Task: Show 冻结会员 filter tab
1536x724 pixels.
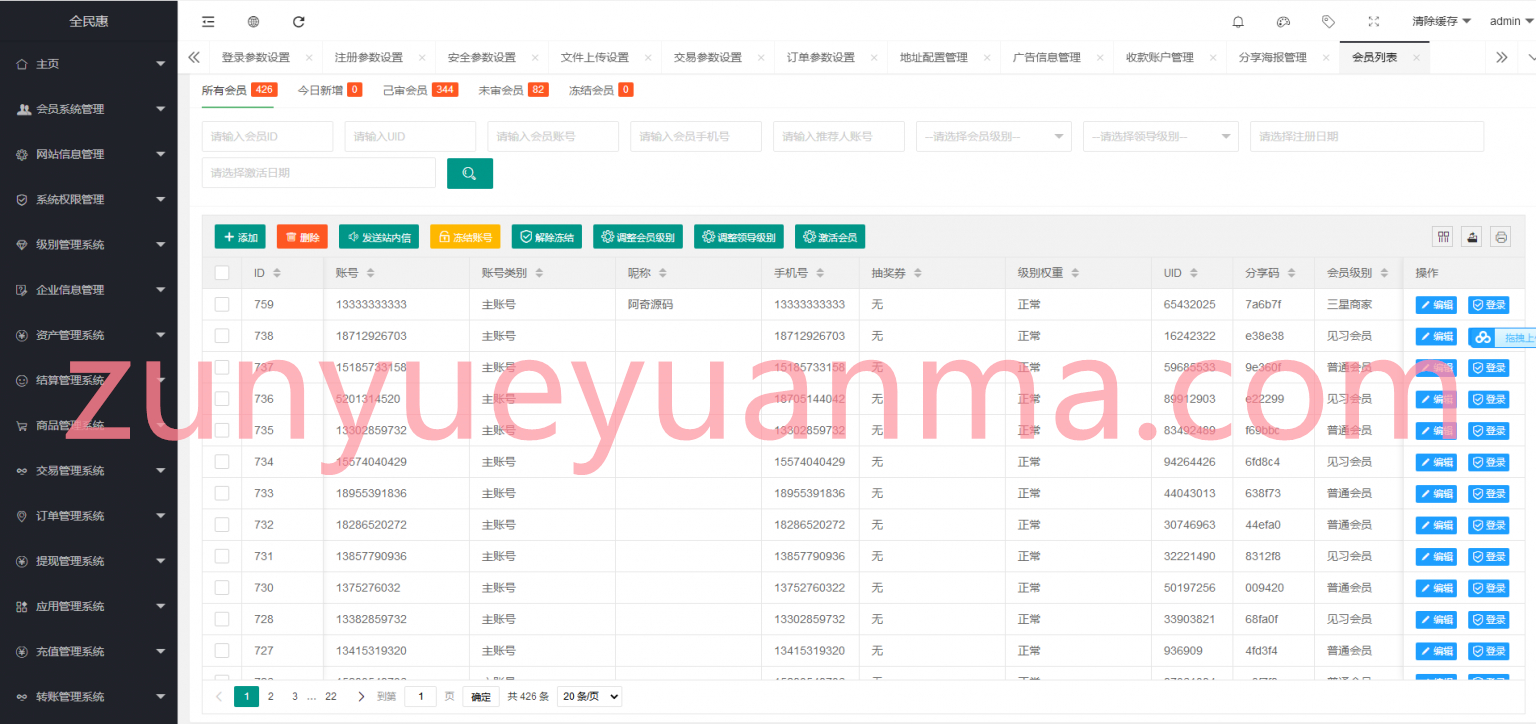Action: tap(601, 90)
